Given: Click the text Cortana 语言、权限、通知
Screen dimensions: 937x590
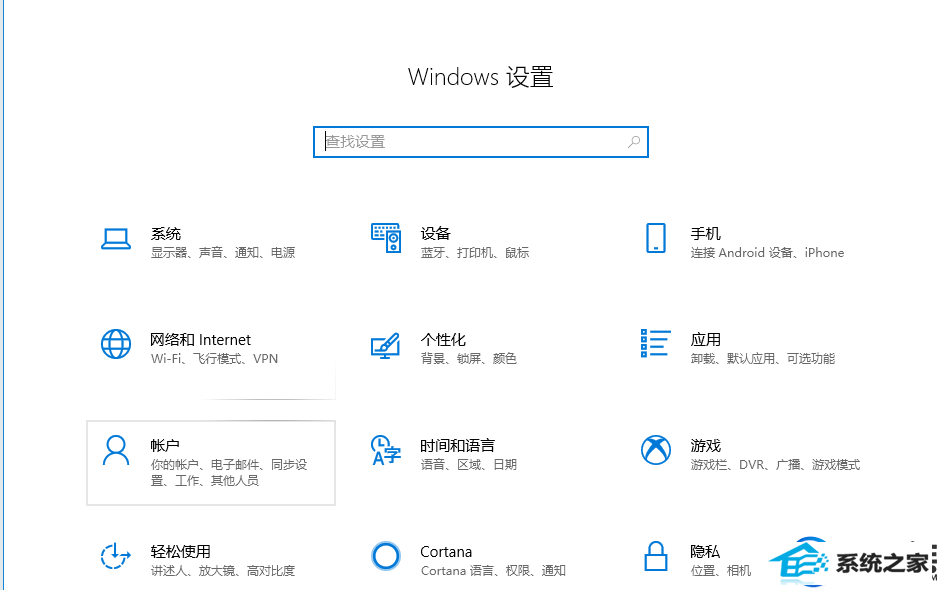Looking at the screenshot, I should pyautogui.click(x=493, y=571).
